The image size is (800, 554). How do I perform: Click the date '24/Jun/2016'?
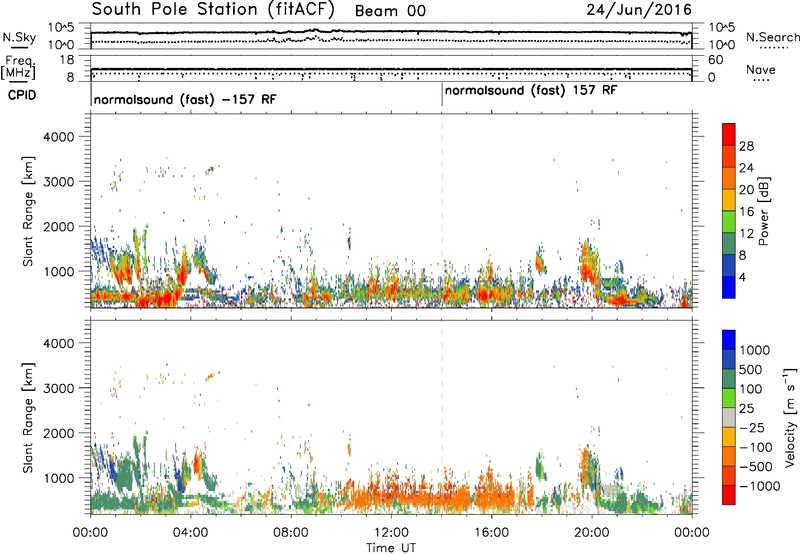[639, 10]
